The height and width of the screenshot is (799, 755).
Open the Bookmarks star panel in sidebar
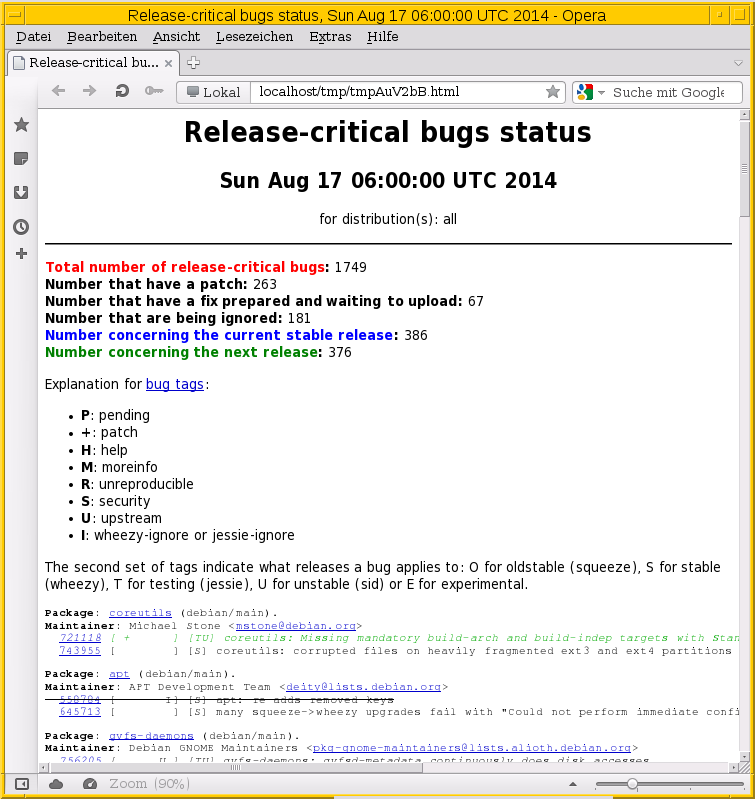pos(21,125)
